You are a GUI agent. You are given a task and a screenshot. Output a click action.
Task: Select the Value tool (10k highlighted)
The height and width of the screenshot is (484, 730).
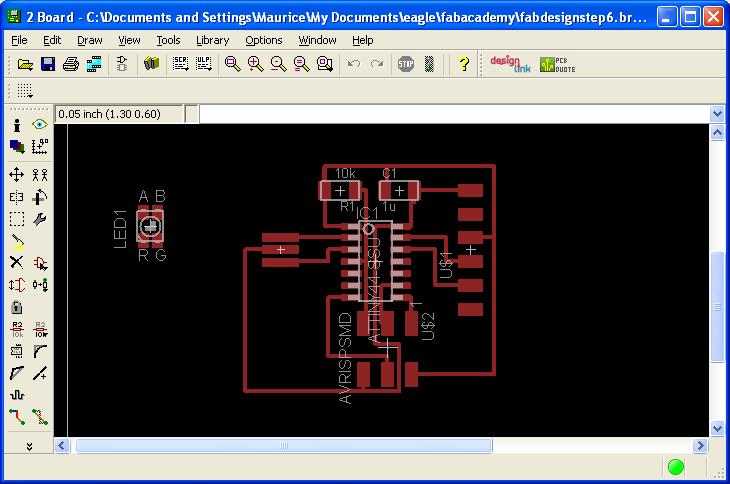pyautogui.click(x=41, y=329)
